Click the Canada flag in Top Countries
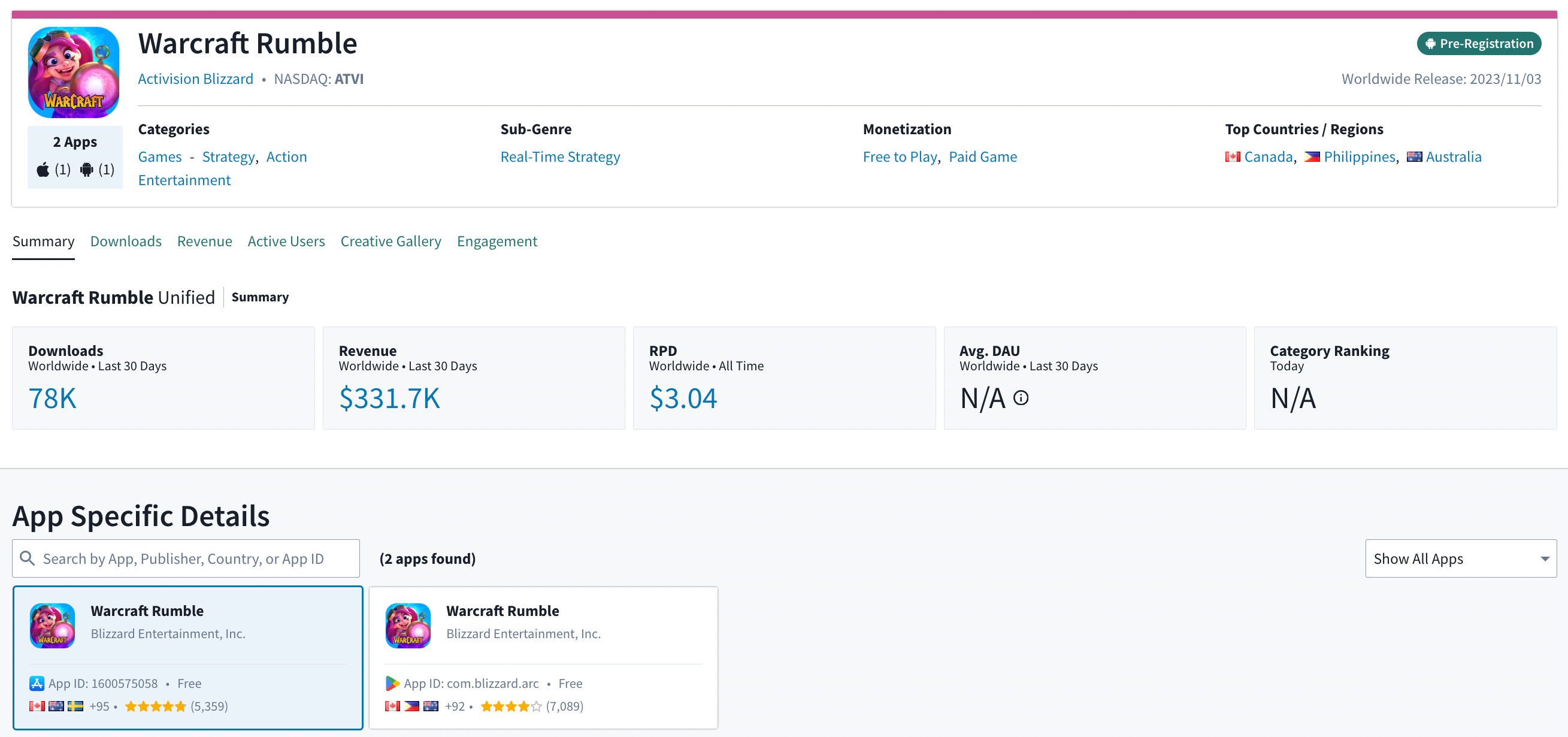 (1233, 156)
